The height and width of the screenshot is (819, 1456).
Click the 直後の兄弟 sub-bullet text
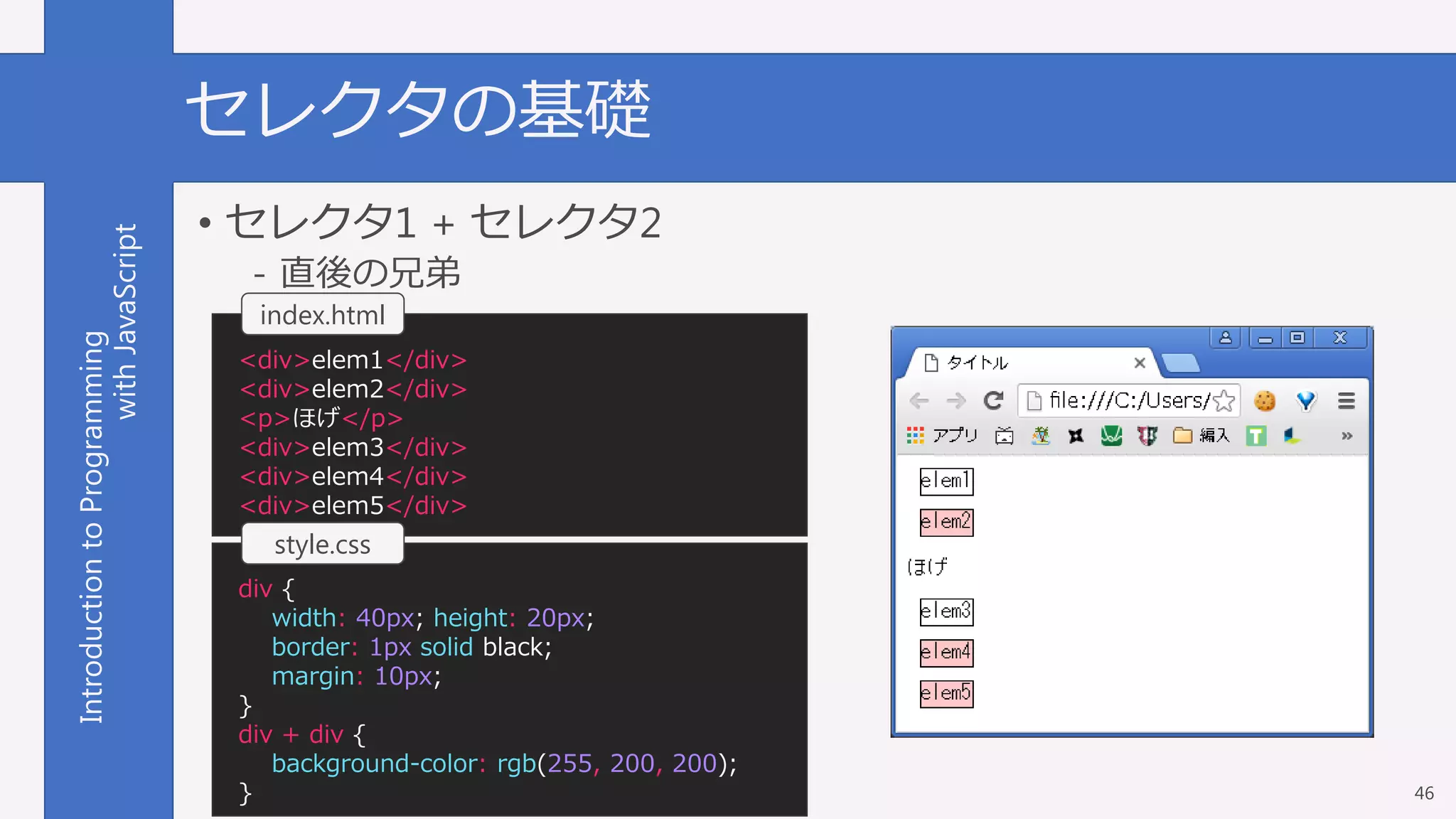click(x=370, y=273)
